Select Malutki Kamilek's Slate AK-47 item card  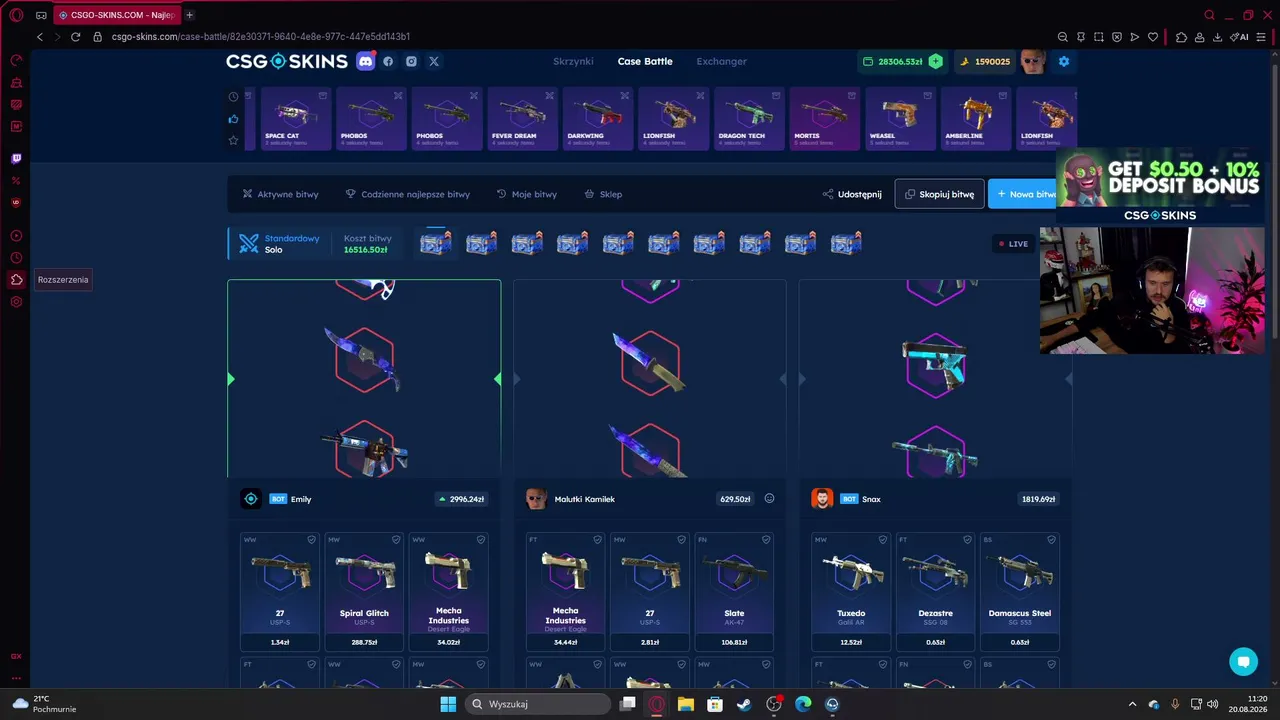pyautogui.click(x=734, y=592)
